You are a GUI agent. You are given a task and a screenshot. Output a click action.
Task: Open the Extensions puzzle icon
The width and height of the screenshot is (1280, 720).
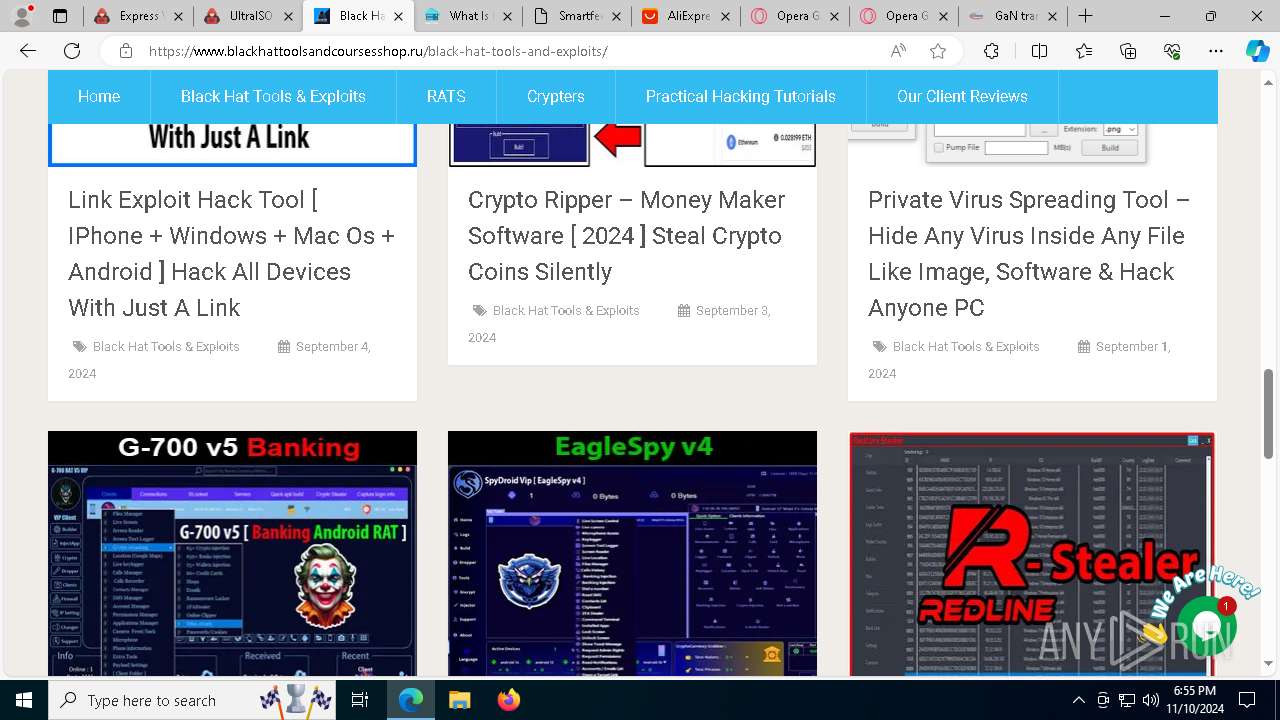point(991,51)
